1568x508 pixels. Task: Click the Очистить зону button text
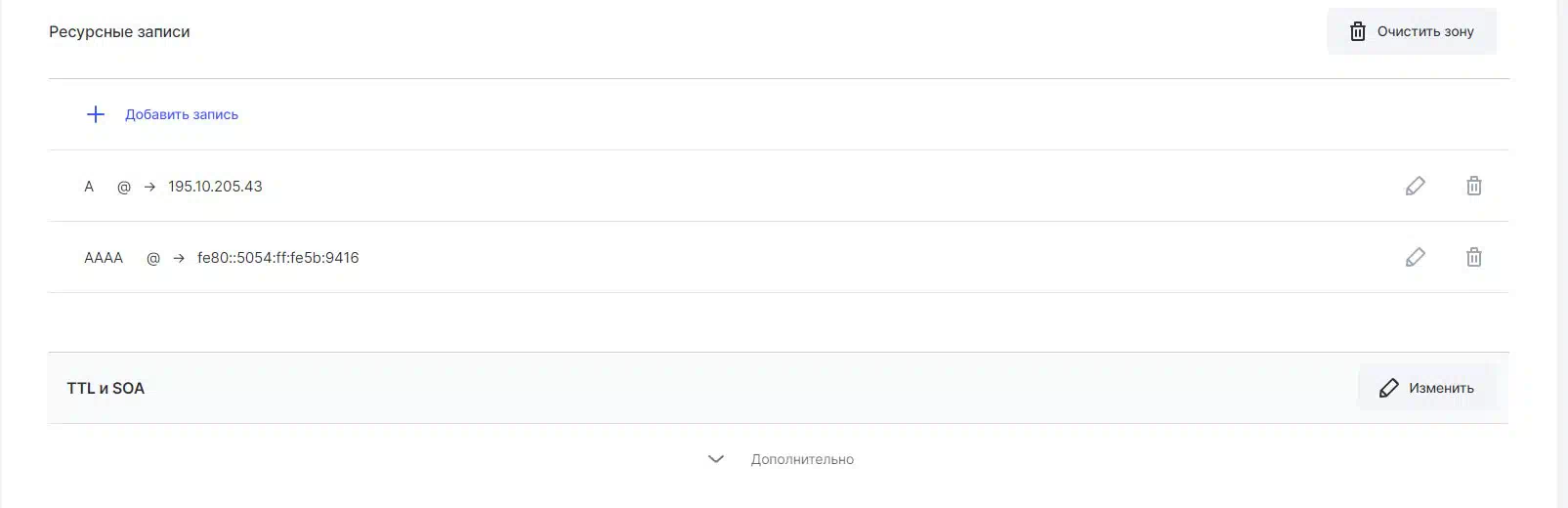[x=1425, y=31]
